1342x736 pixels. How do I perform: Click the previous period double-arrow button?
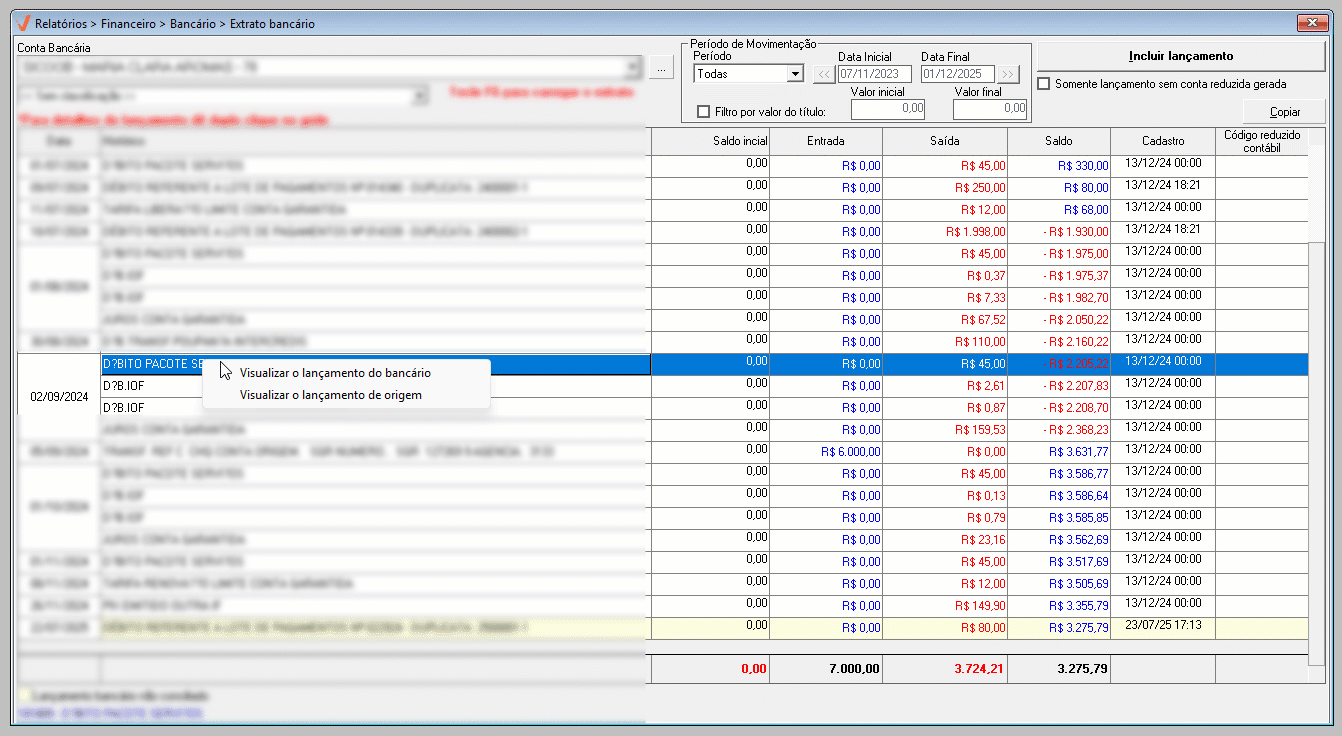[823, 74]
